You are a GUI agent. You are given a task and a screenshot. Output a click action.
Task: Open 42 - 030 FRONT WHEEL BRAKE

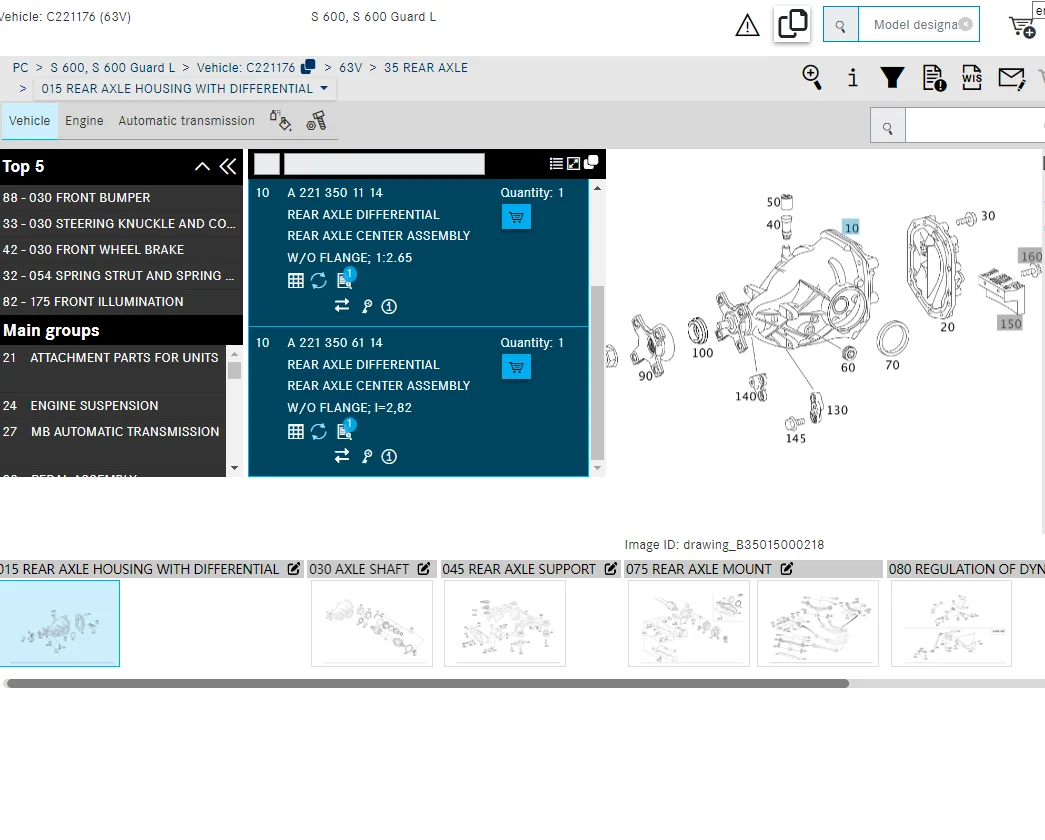(x=121, y=249)
